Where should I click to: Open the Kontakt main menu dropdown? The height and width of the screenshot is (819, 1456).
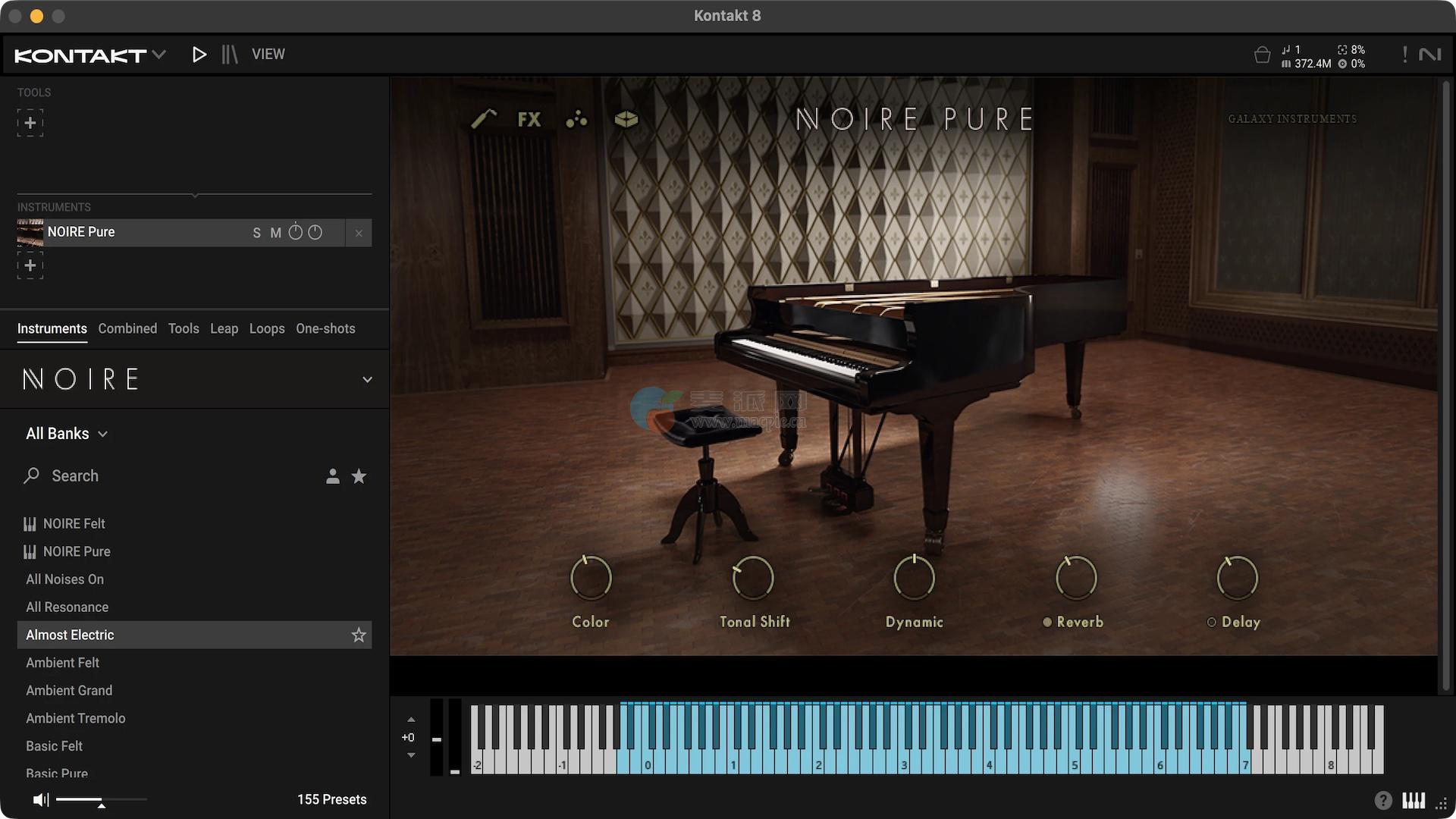tap(159, 55)
